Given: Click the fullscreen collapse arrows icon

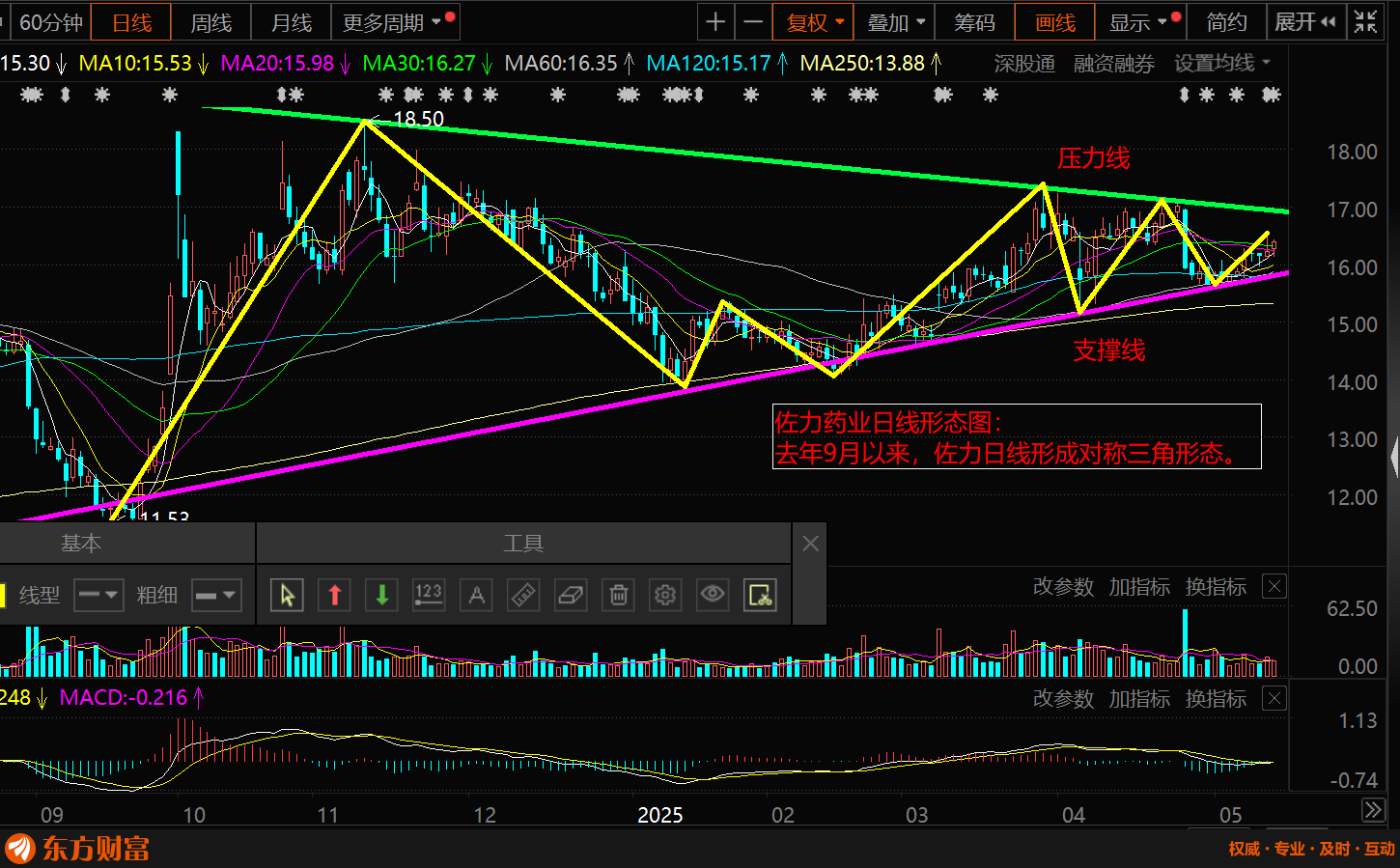Looking at the screenshot, I should 1365,21.
